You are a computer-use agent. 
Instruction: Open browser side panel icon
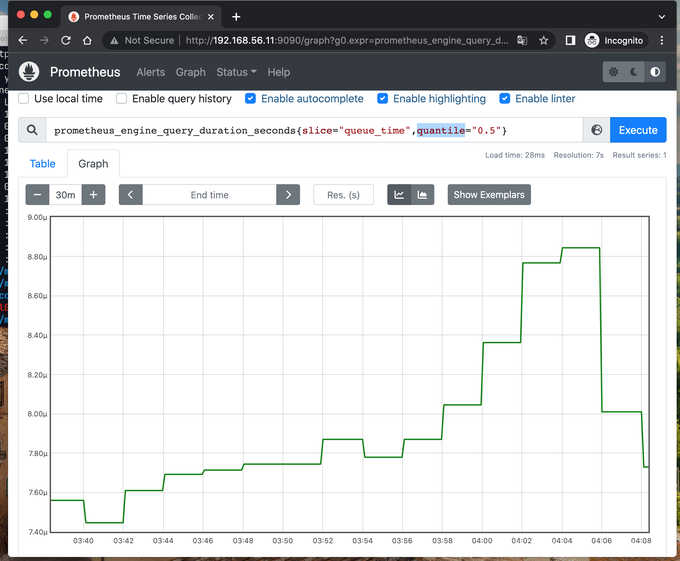tap(570, 41)
